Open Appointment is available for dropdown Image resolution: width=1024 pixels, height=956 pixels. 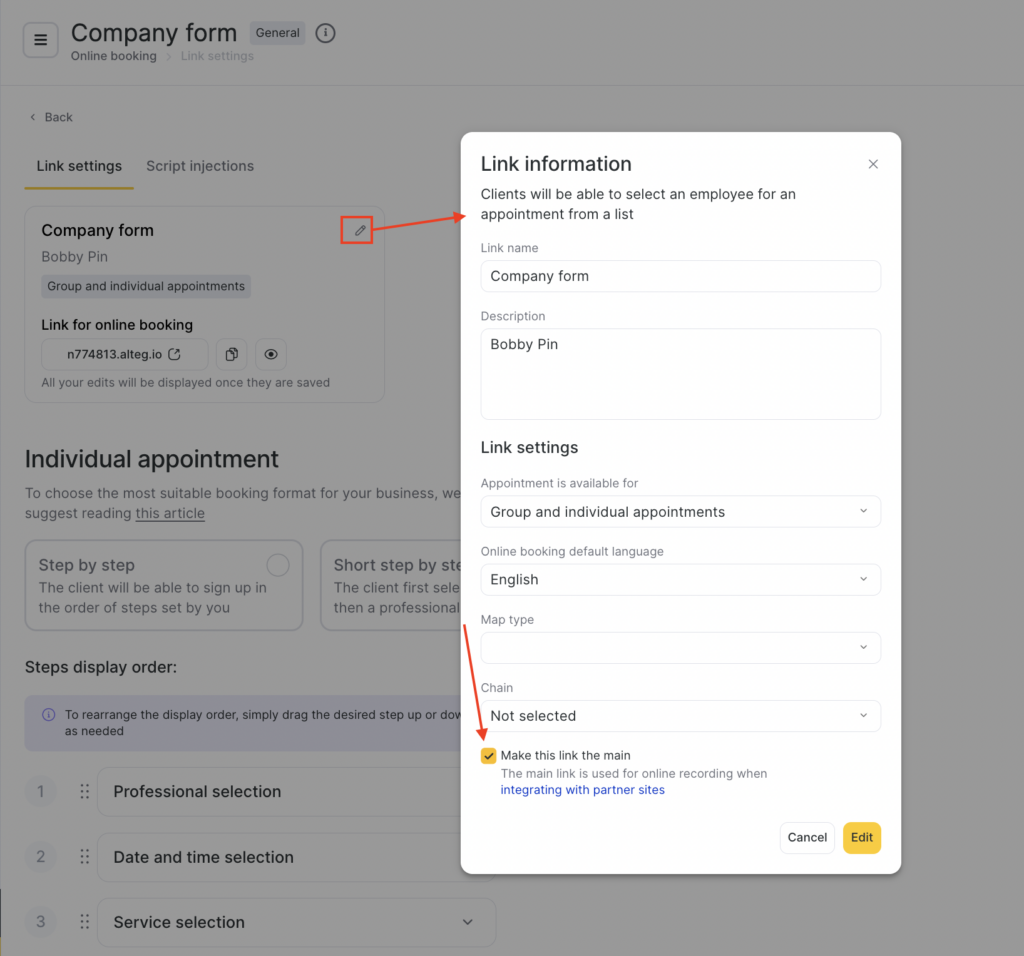680,512
